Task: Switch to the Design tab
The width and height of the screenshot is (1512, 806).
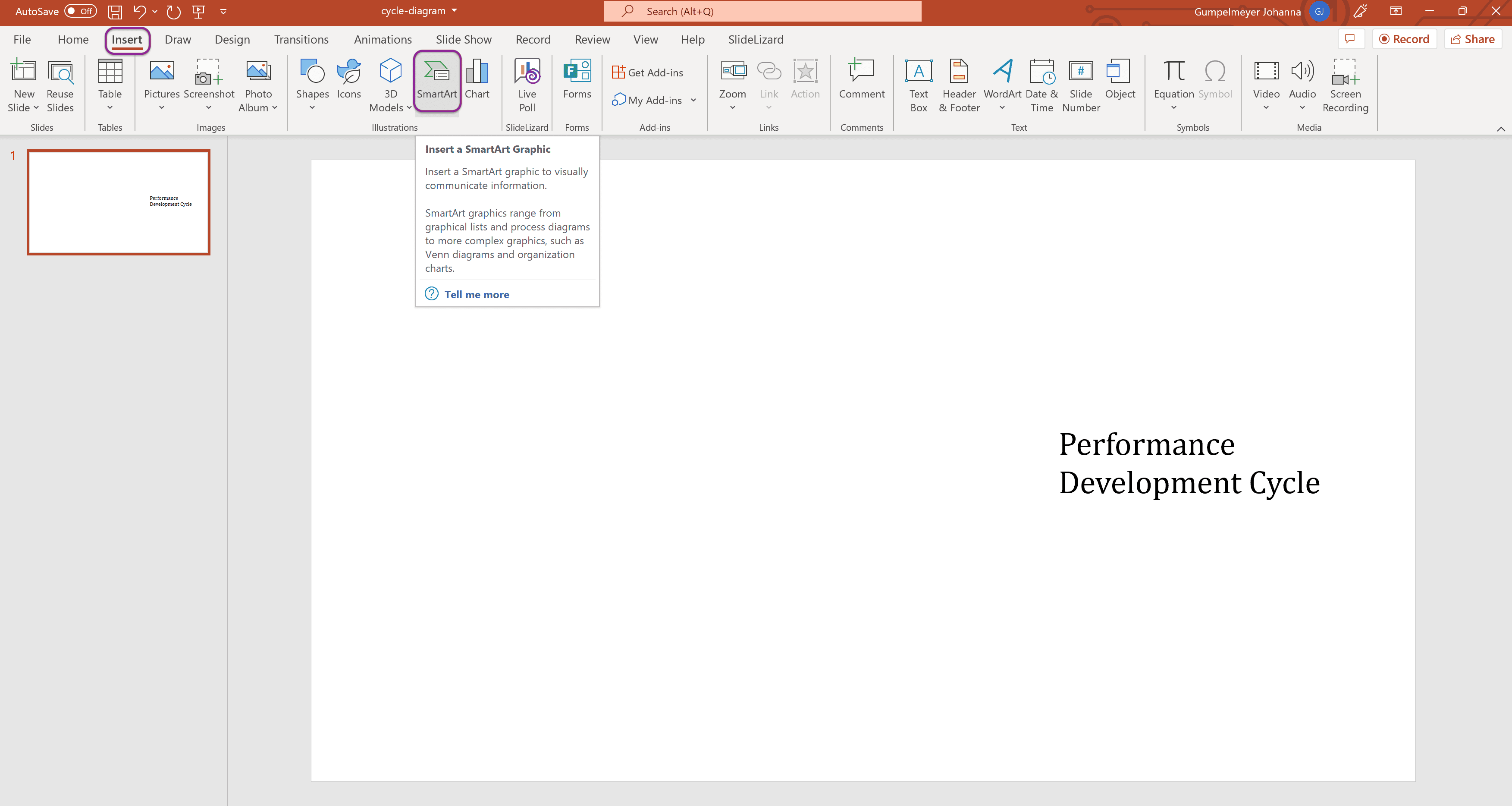Action: pyautogui.click(x=232, y=39)
